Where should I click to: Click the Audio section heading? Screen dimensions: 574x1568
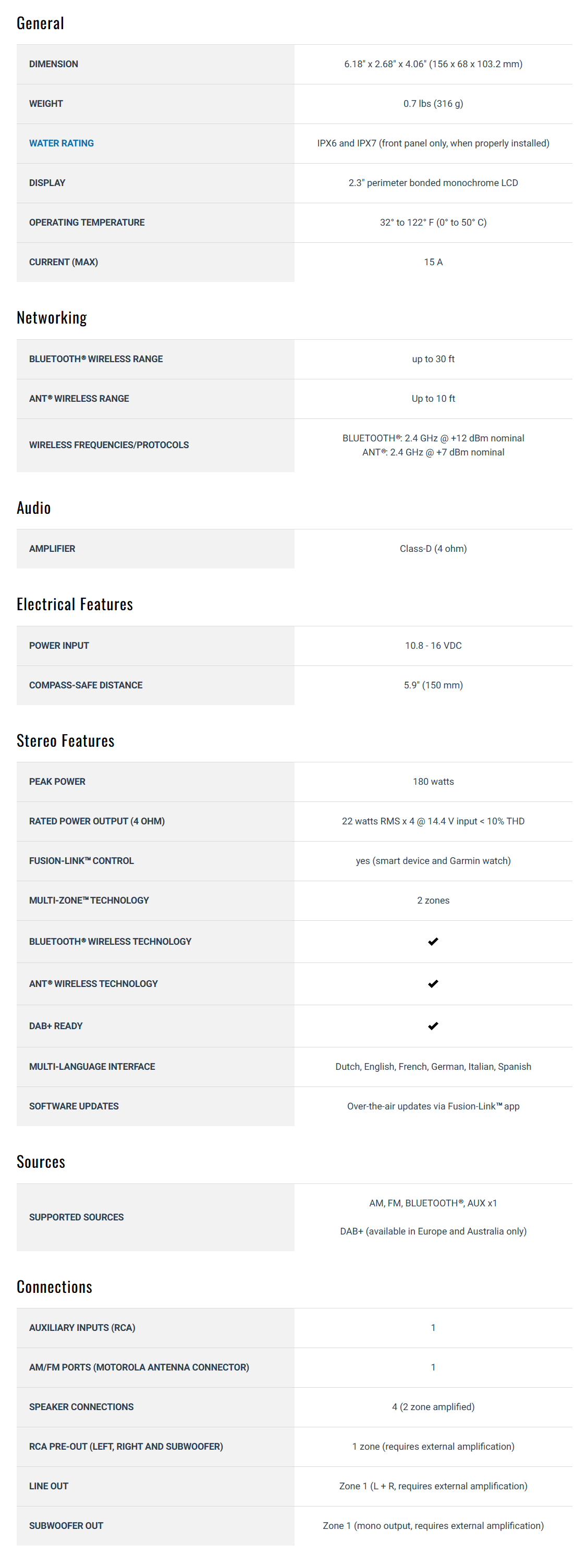(x=33, y=508)
